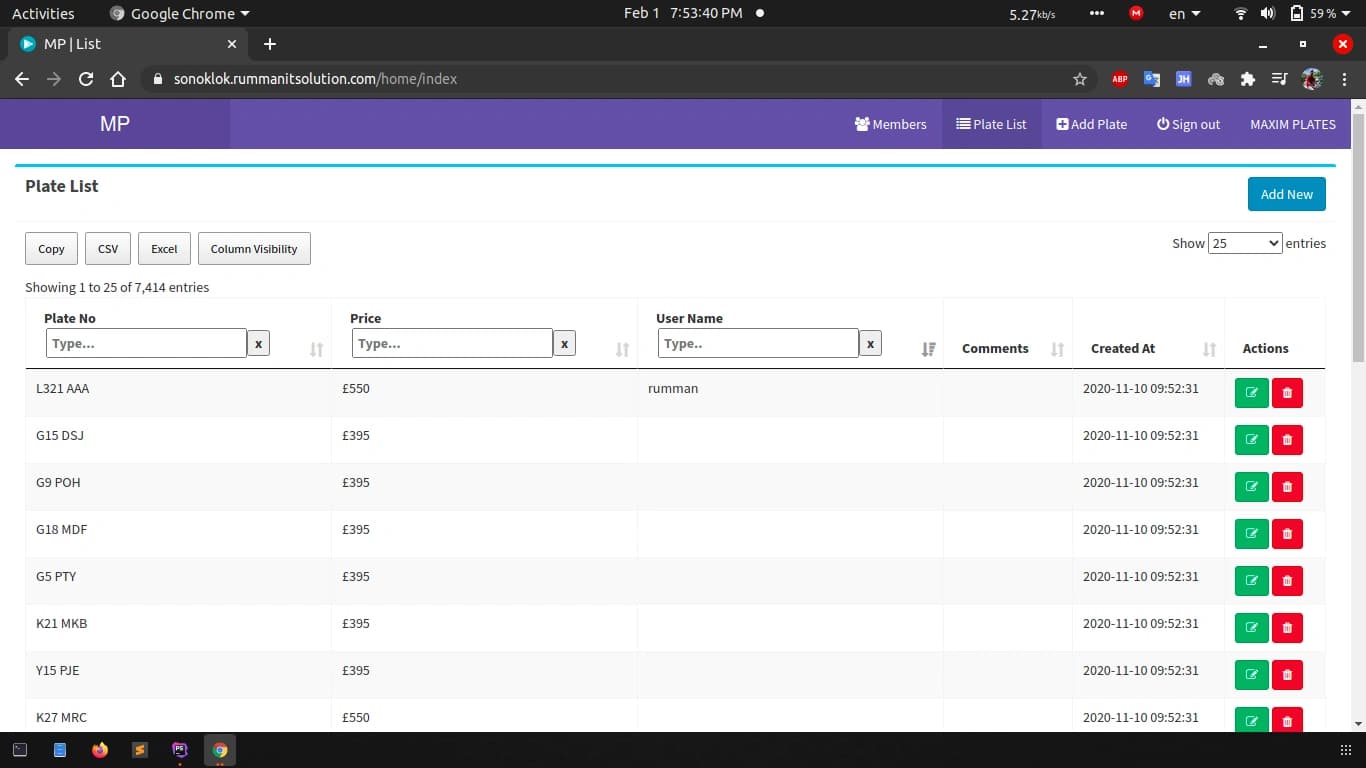Open the Column Visibility dropdown

[254, 249]
